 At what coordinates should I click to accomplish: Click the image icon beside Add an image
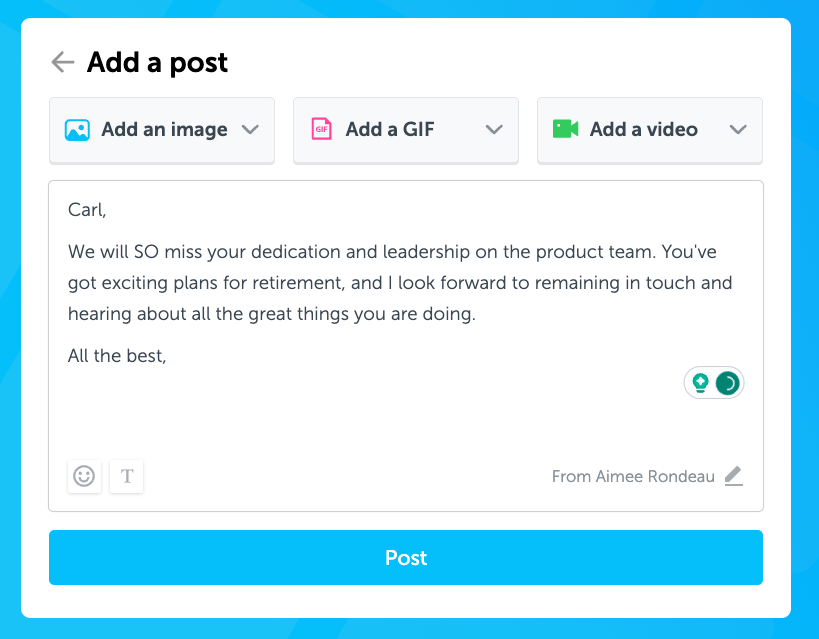point(77,129)
